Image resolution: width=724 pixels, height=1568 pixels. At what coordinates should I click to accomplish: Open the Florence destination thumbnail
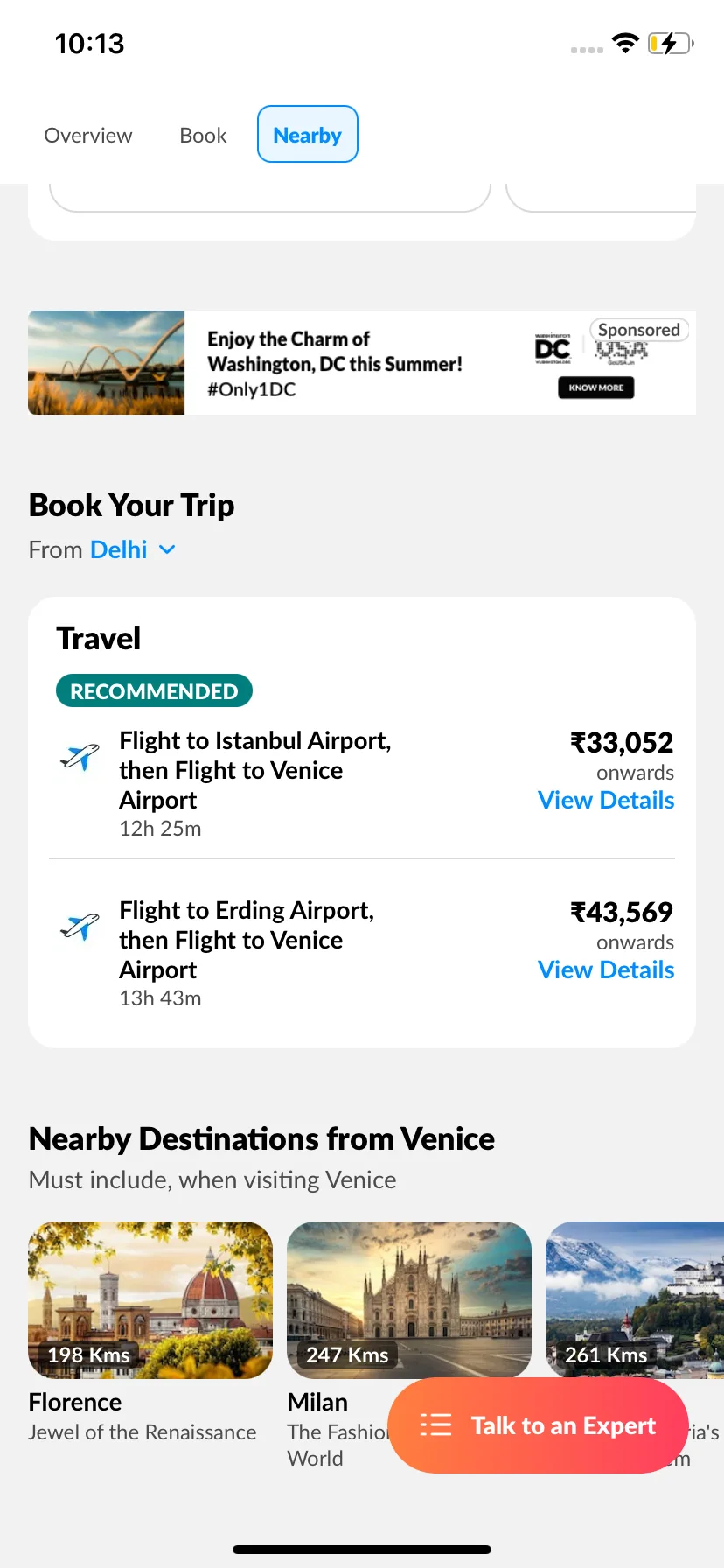coord(150,1300)
